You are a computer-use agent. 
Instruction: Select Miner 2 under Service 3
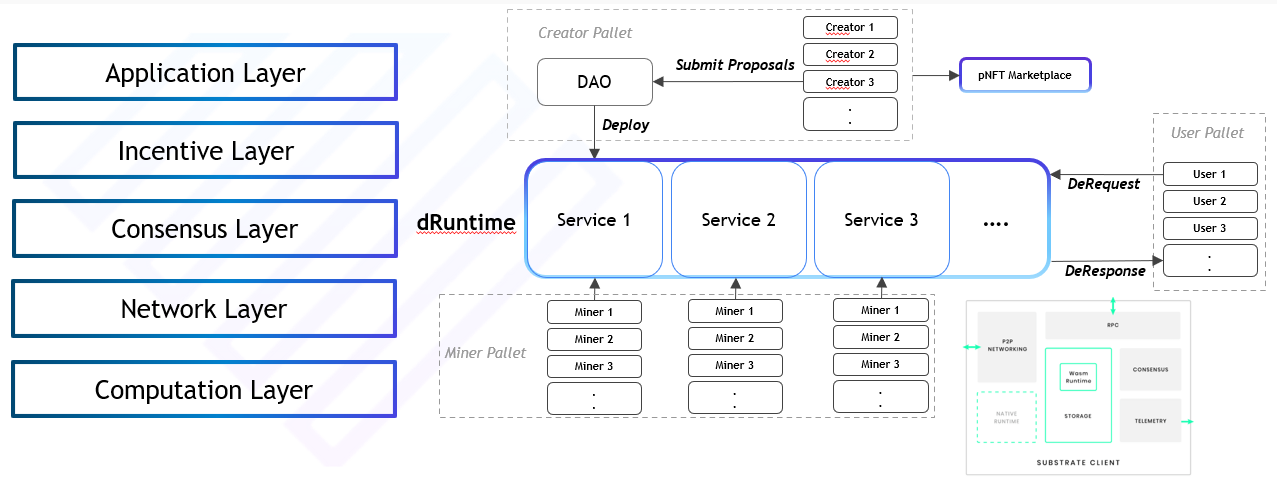tap(881, 337)
